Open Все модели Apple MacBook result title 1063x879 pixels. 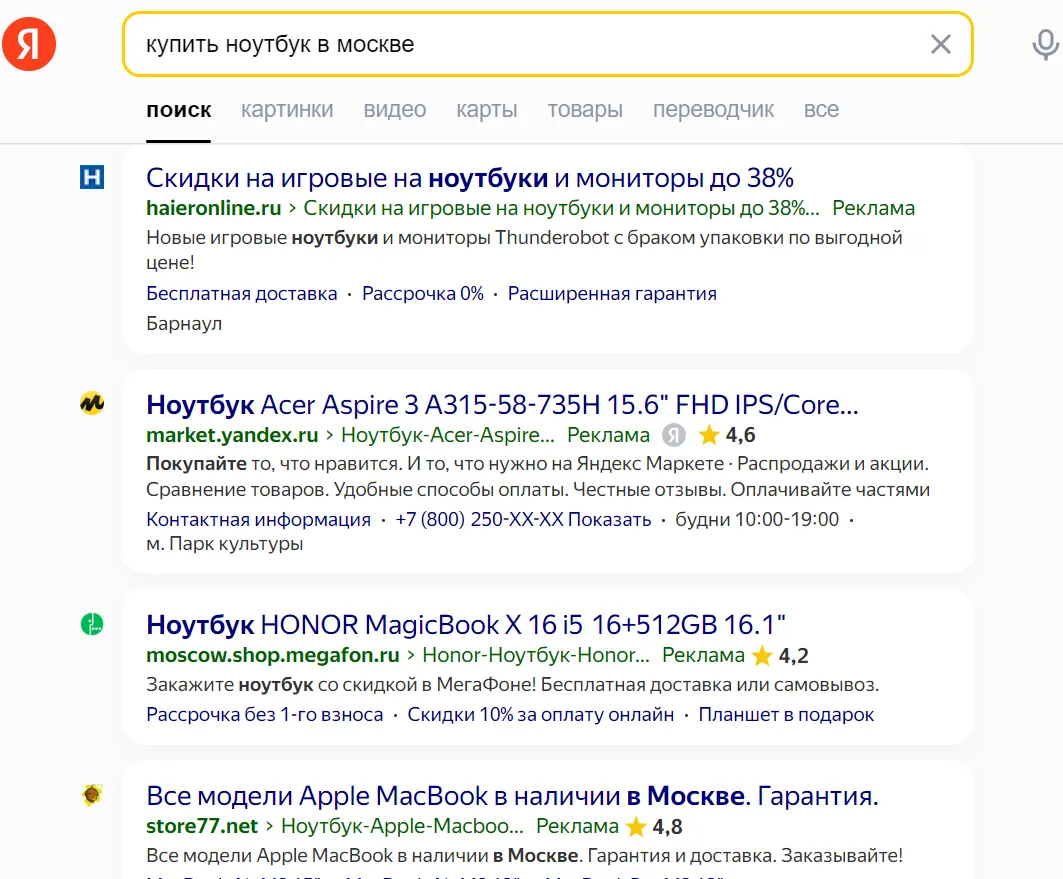coord(513,796)
